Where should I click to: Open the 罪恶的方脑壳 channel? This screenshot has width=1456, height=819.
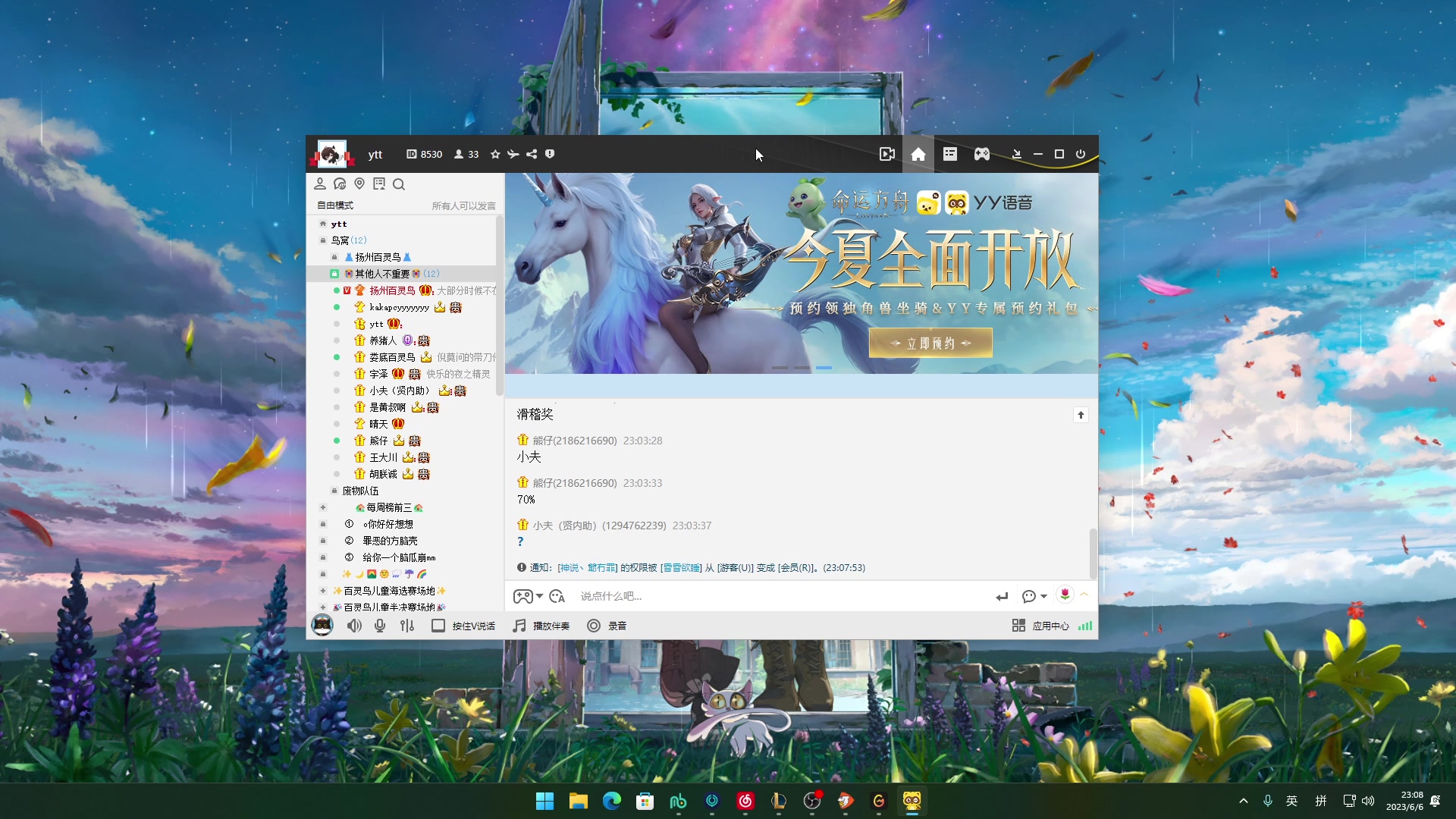pos(390,541)
